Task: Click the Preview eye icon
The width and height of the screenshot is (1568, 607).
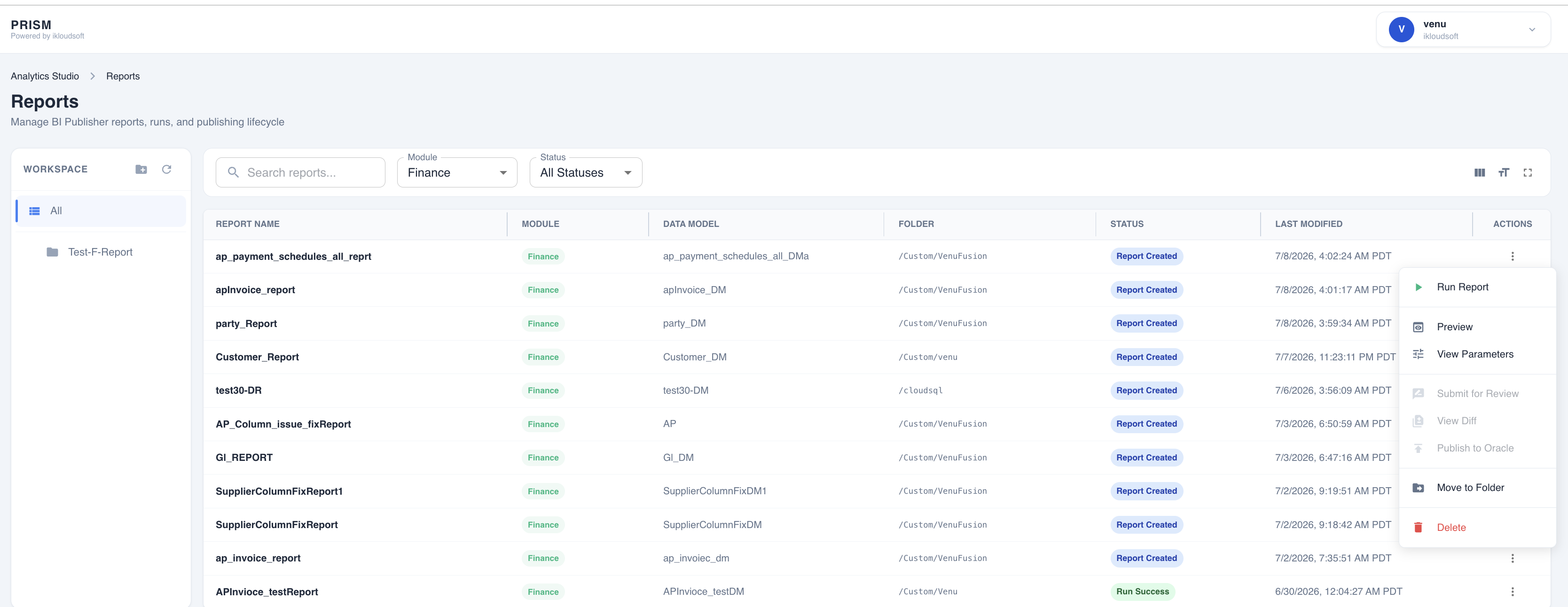Action: 1418,327
